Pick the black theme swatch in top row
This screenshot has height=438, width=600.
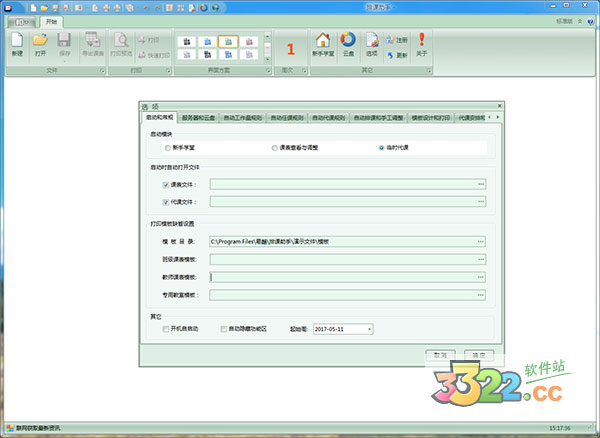(x=187, y=41)
